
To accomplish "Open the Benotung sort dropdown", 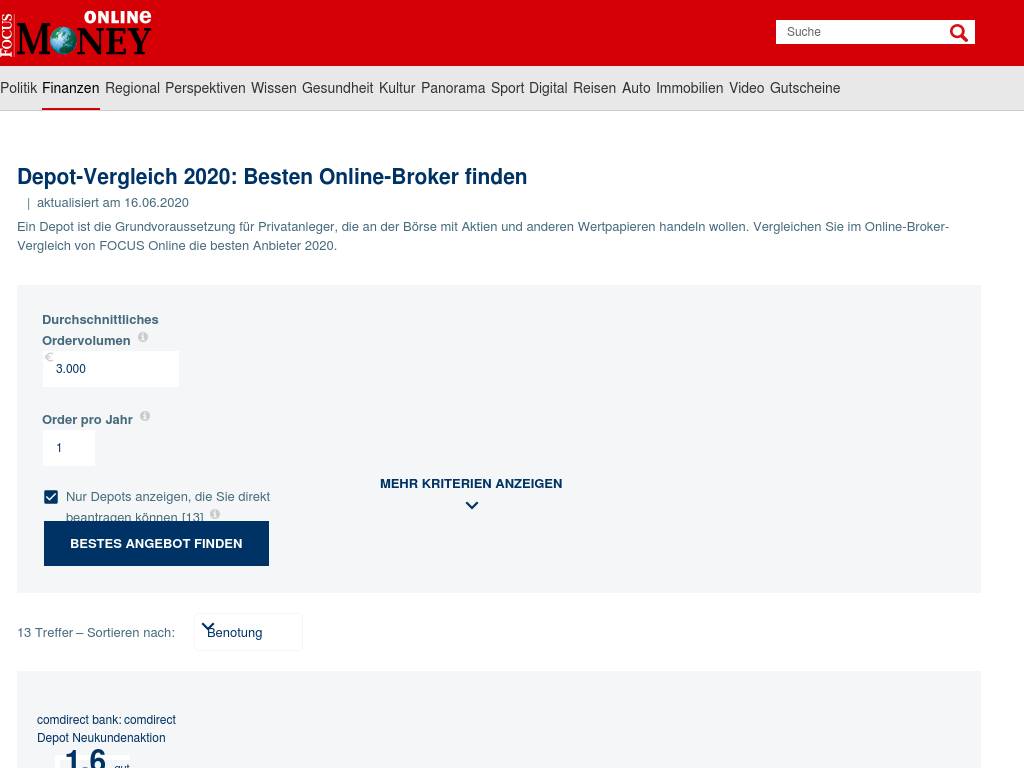I will click(248, 632).
